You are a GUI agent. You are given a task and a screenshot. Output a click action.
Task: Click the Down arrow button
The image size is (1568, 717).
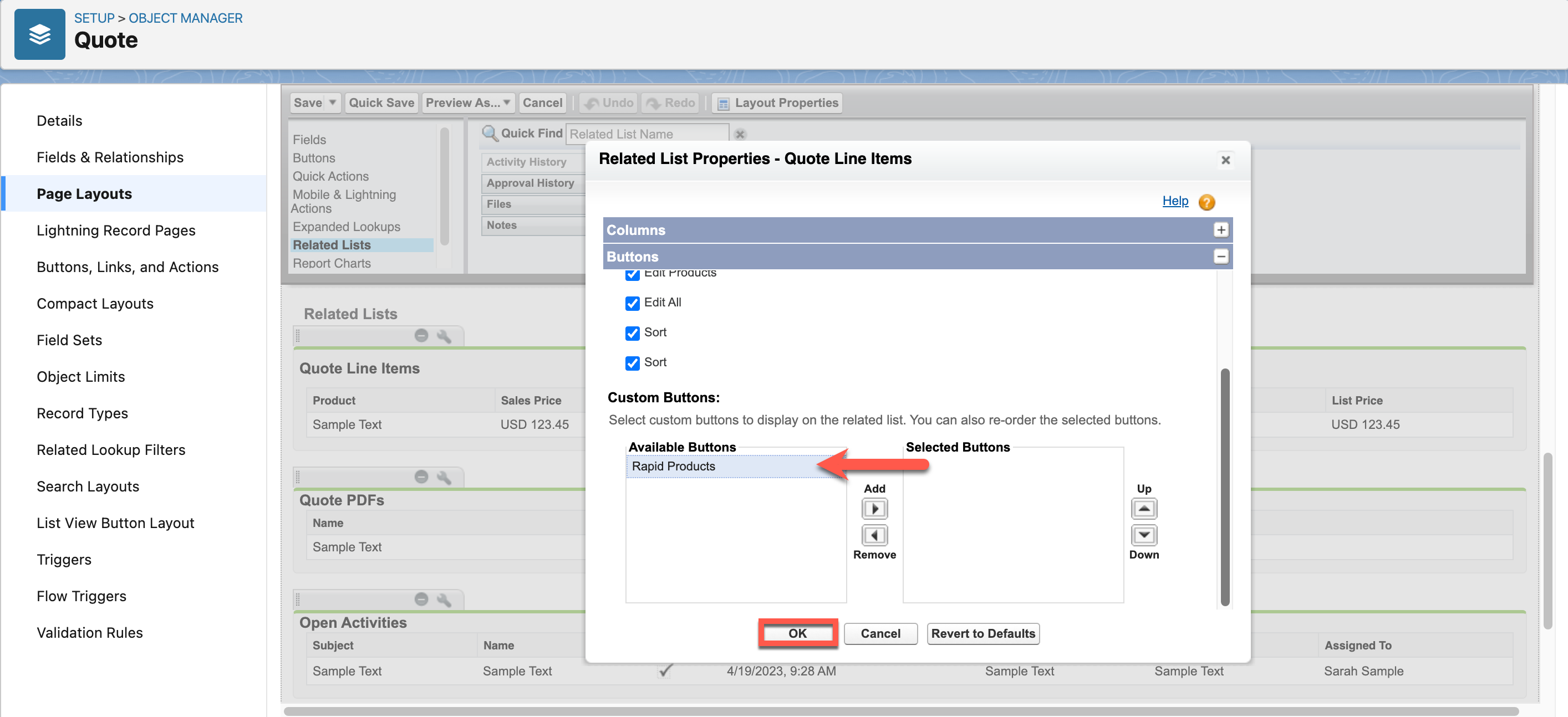coord(1144,535)
